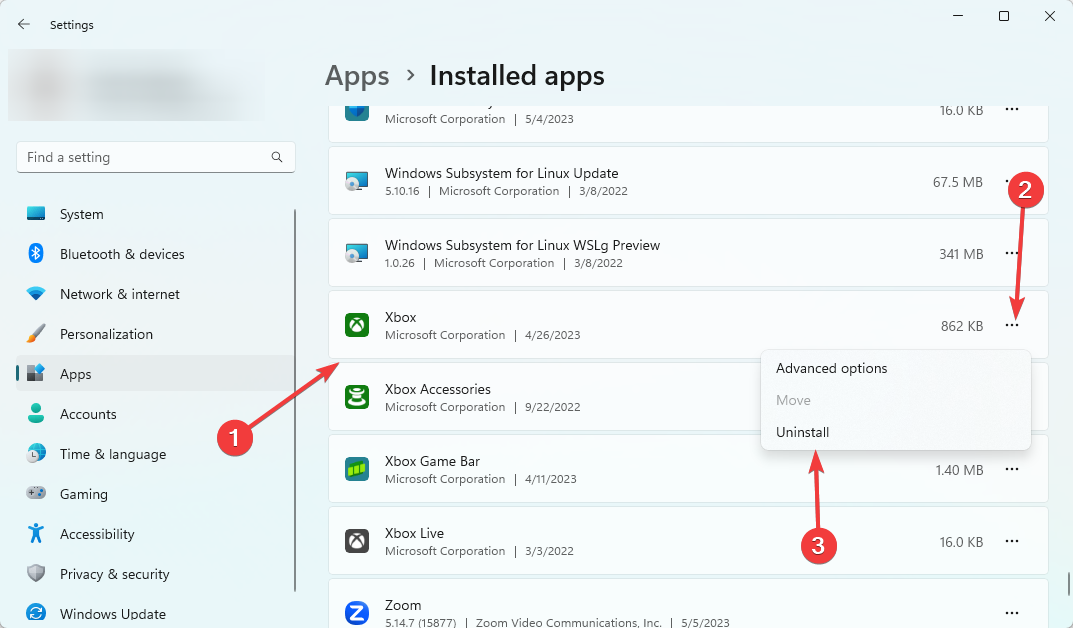Open more options for Xbox Game Bar
The width and height of the screenshot is (1073, 628).
[x=1012, y=469]
